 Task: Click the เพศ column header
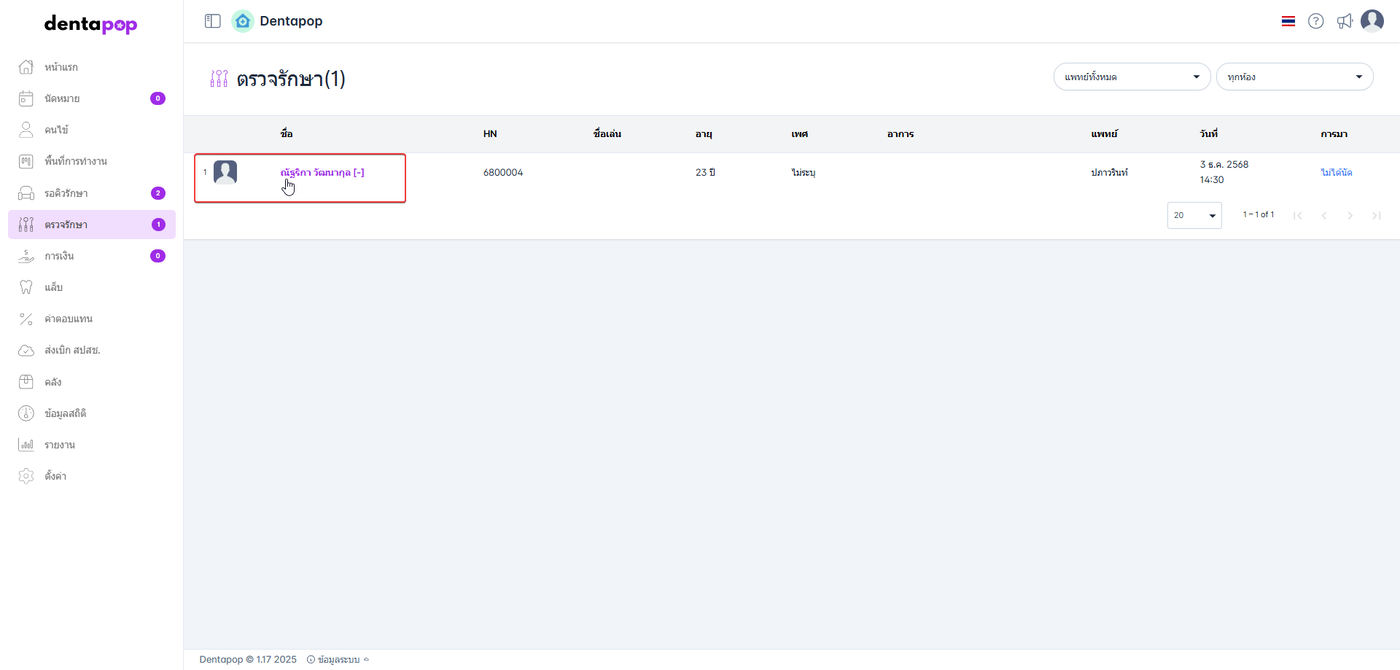(799, 133)
